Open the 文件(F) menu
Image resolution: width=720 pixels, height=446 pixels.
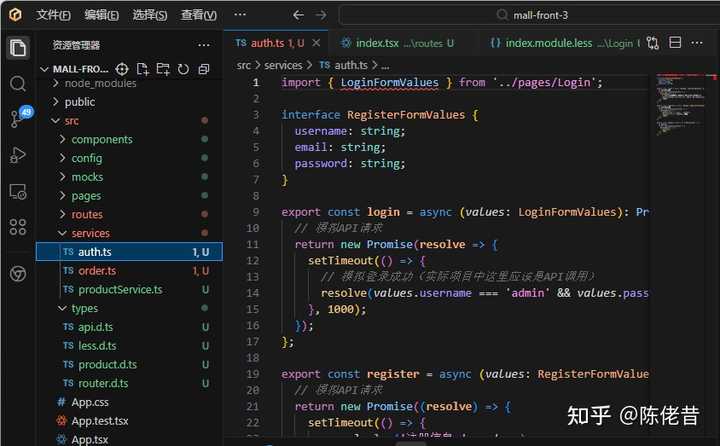pos(53,15)
